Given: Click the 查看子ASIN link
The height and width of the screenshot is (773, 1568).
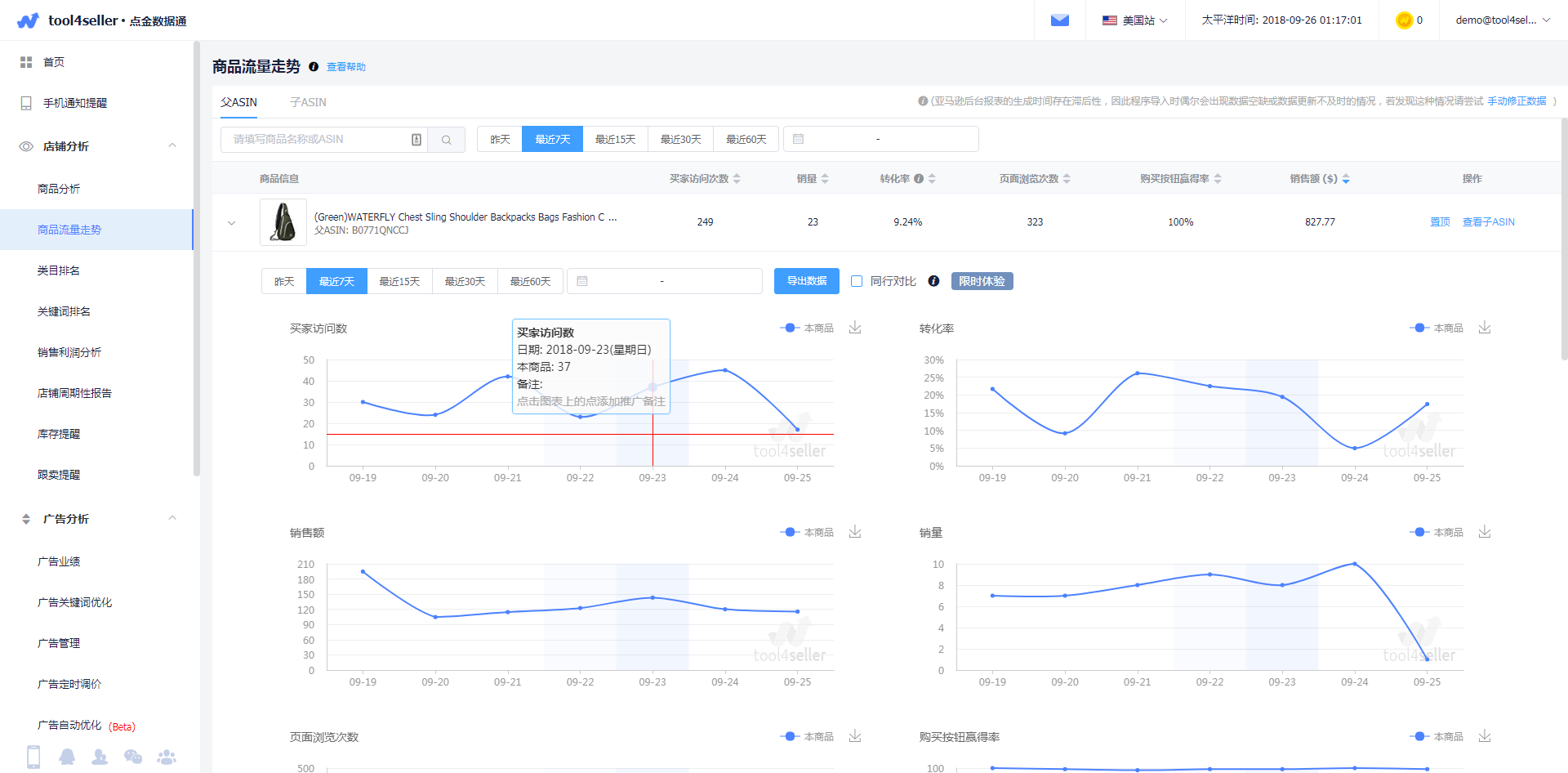Looking at the screenshot, I should pos(1488,222).
